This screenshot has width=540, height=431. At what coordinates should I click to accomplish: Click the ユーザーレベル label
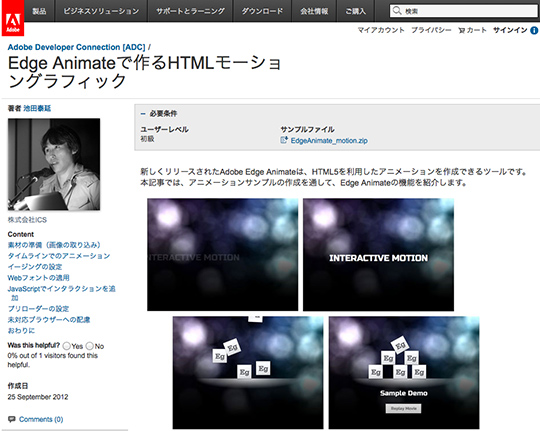[164, 130]
